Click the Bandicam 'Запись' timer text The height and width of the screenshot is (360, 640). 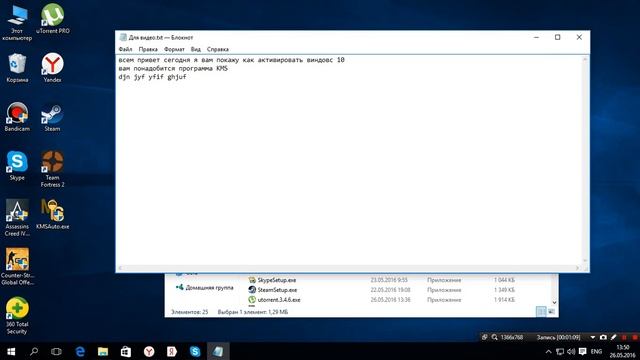(558, 337)
